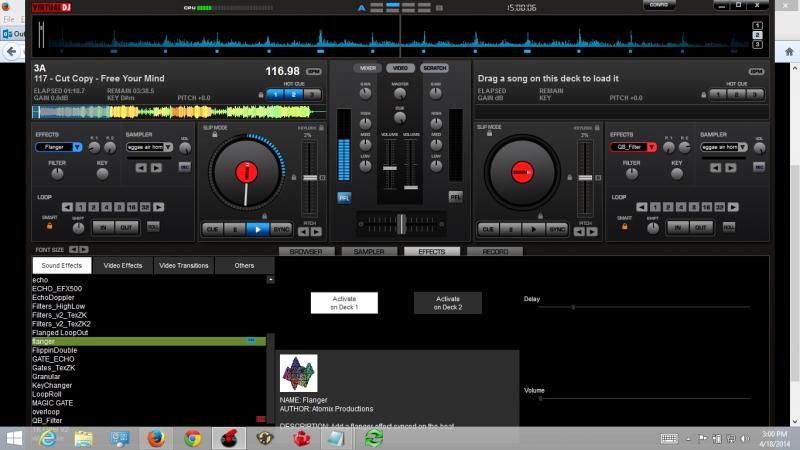Click the Flanger effect thumbnail
800x450 pixels.
tap(298, 373)
